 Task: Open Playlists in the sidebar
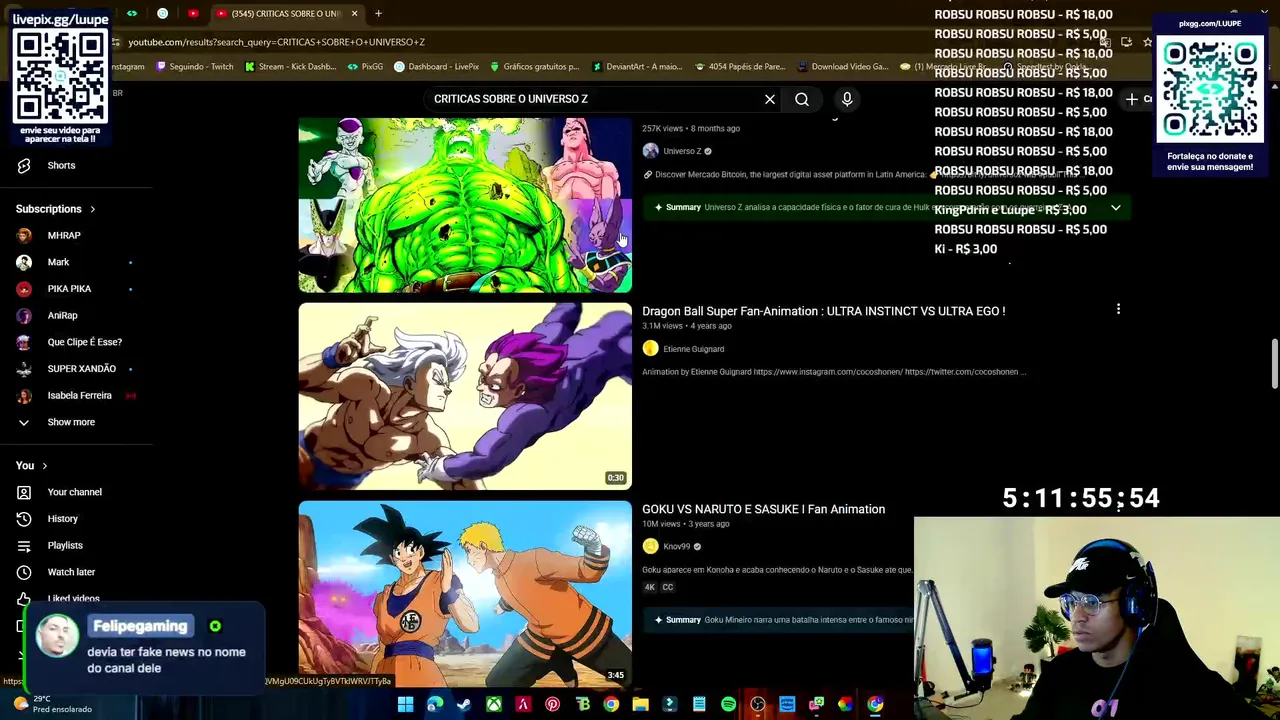(x=65, y=545)
